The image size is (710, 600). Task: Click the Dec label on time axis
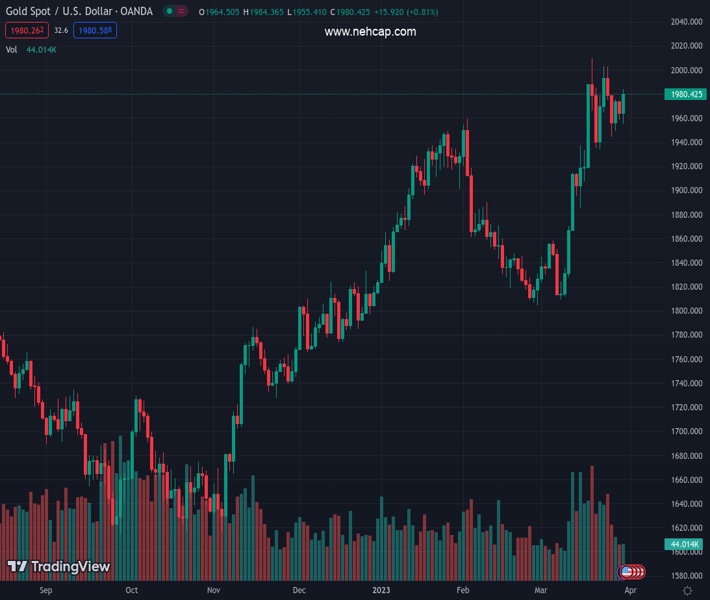coord(298,591)
